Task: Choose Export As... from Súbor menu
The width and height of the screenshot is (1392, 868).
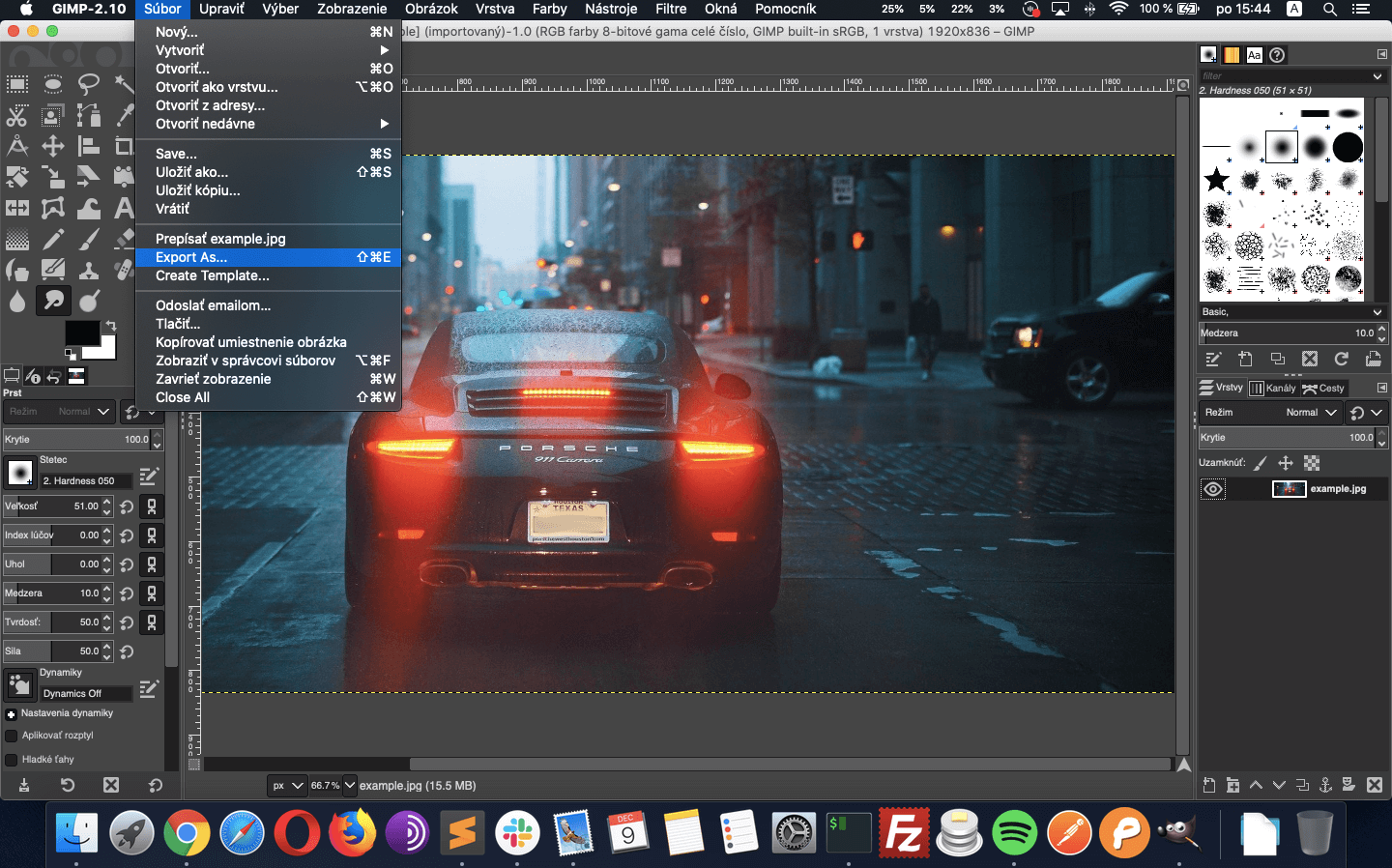Action: pos(269,257)
